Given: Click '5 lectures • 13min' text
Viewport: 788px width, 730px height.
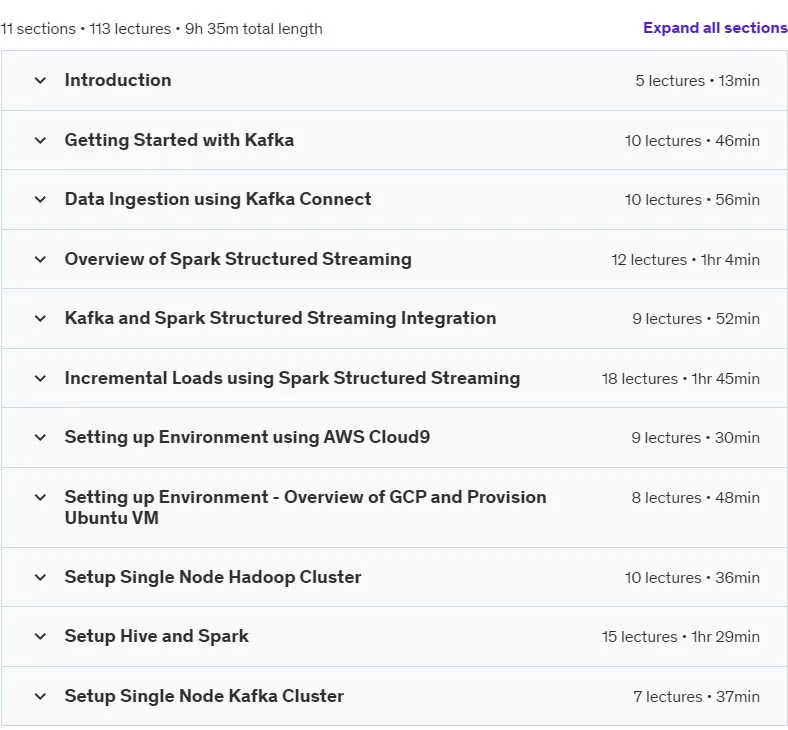Looking at the screenshot, I should tap(698, 81).
